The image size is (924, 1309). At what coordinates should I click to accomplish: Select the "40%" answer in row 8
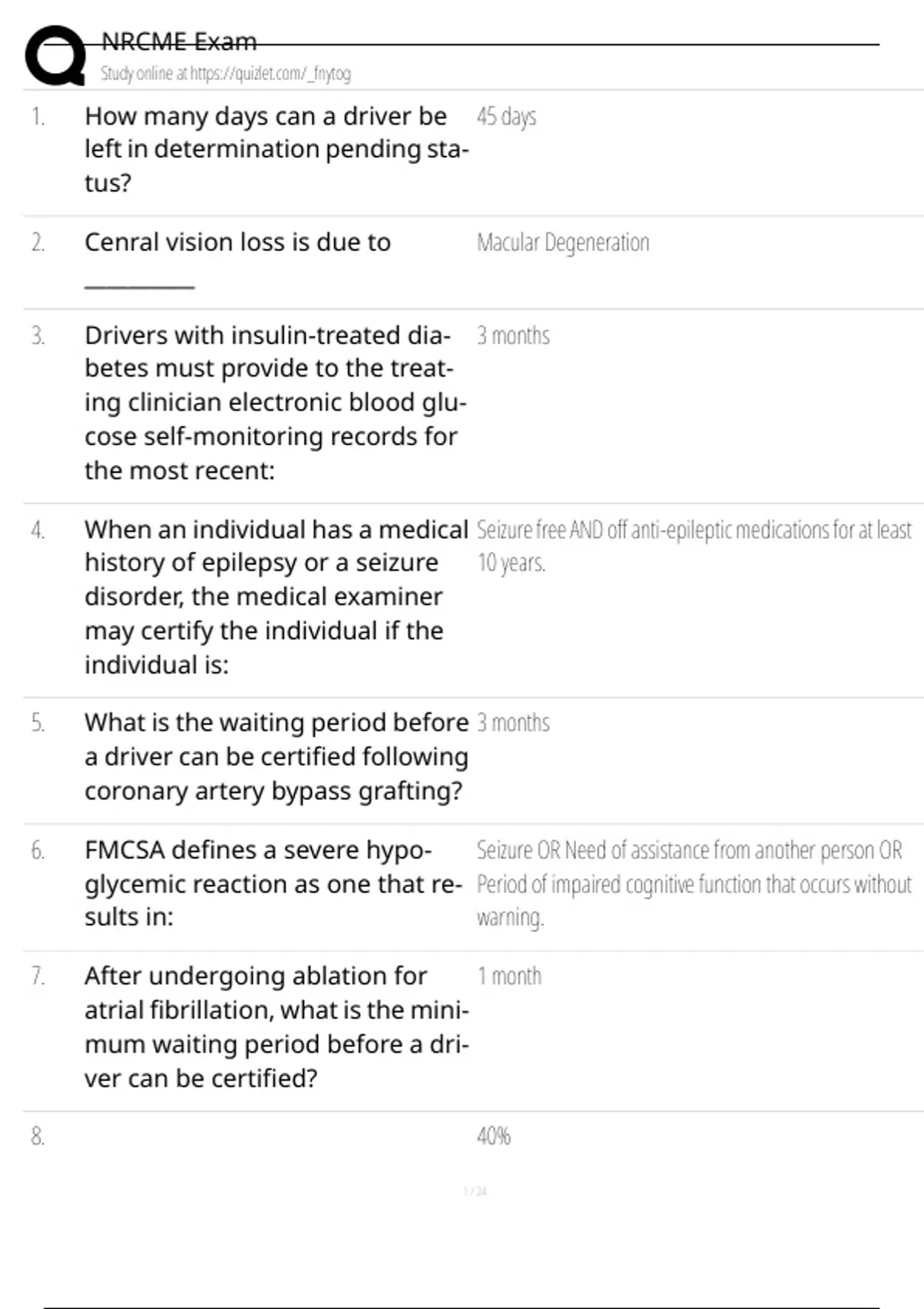[x=494, y=1137]
